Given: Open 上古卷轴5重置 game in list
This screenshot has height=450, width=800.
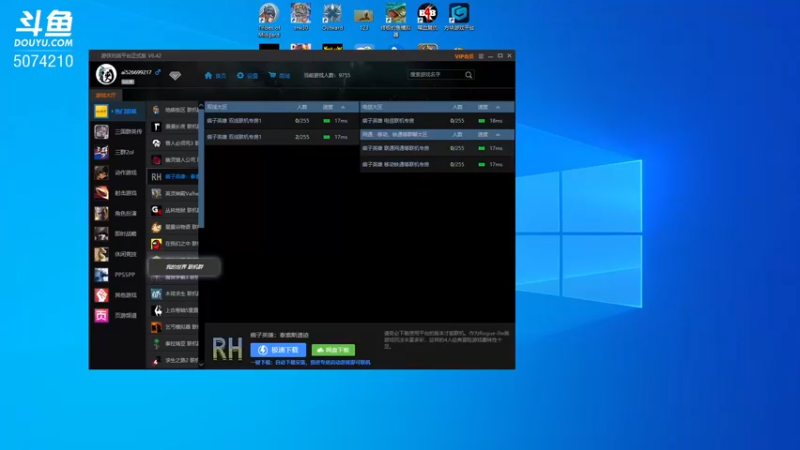Looking at the screenshot, I should (x=173, y=310).
